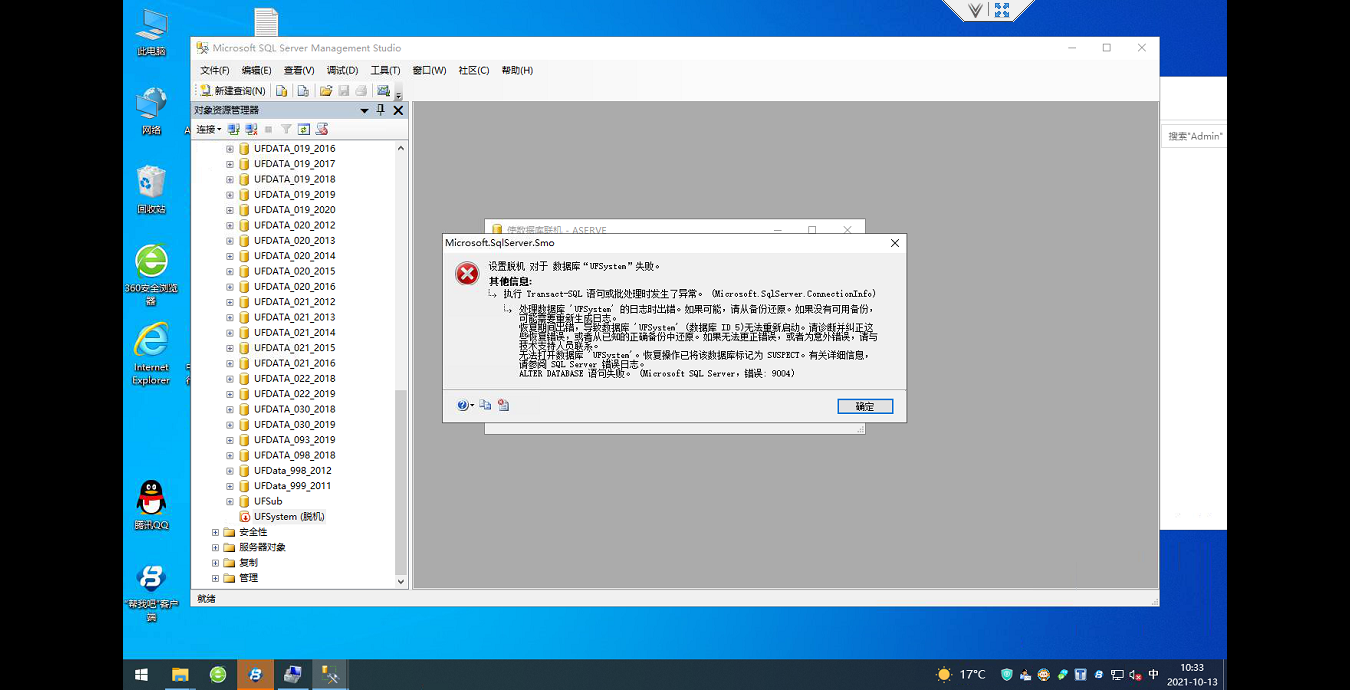Click the connect server icon in Object Explorer

[234, 129]
